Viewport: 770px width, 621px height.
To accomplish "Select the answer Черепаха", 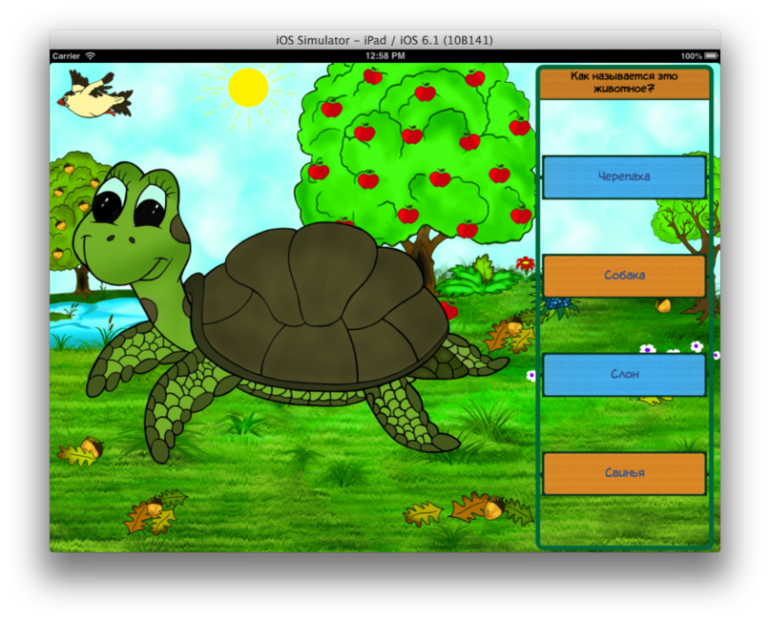I will tap(624, 177).
